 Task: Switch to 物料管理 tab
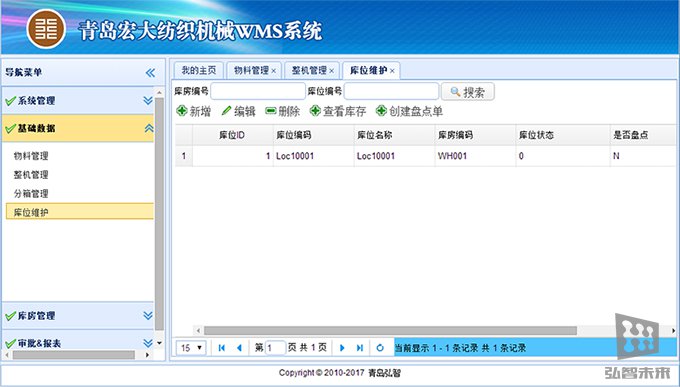click(x=252, y=70)
